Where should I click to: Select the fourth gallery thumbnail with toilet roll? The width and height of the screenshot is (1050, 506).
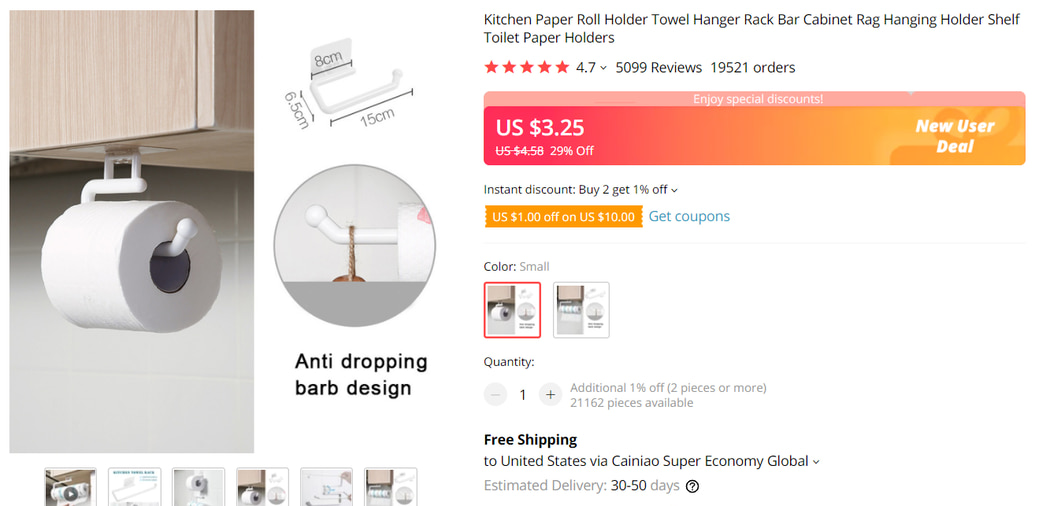[262, 488]
